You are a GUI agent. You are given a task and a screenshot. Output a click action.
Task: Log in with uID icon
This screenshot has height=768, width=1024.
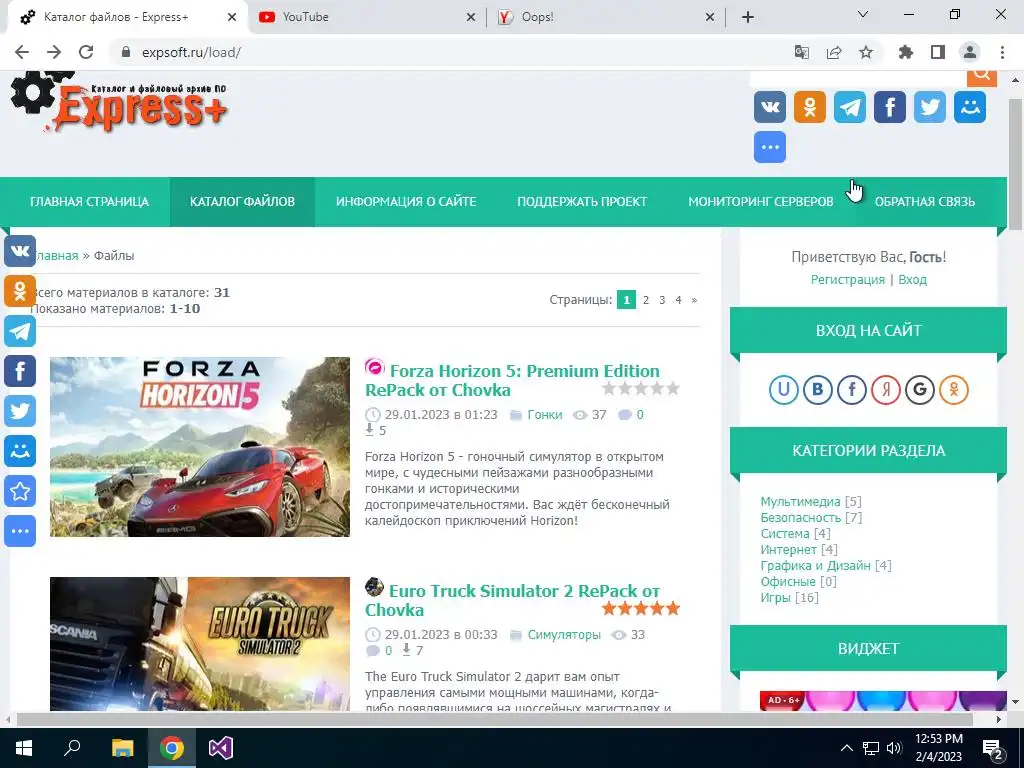(x=784, y=390)
